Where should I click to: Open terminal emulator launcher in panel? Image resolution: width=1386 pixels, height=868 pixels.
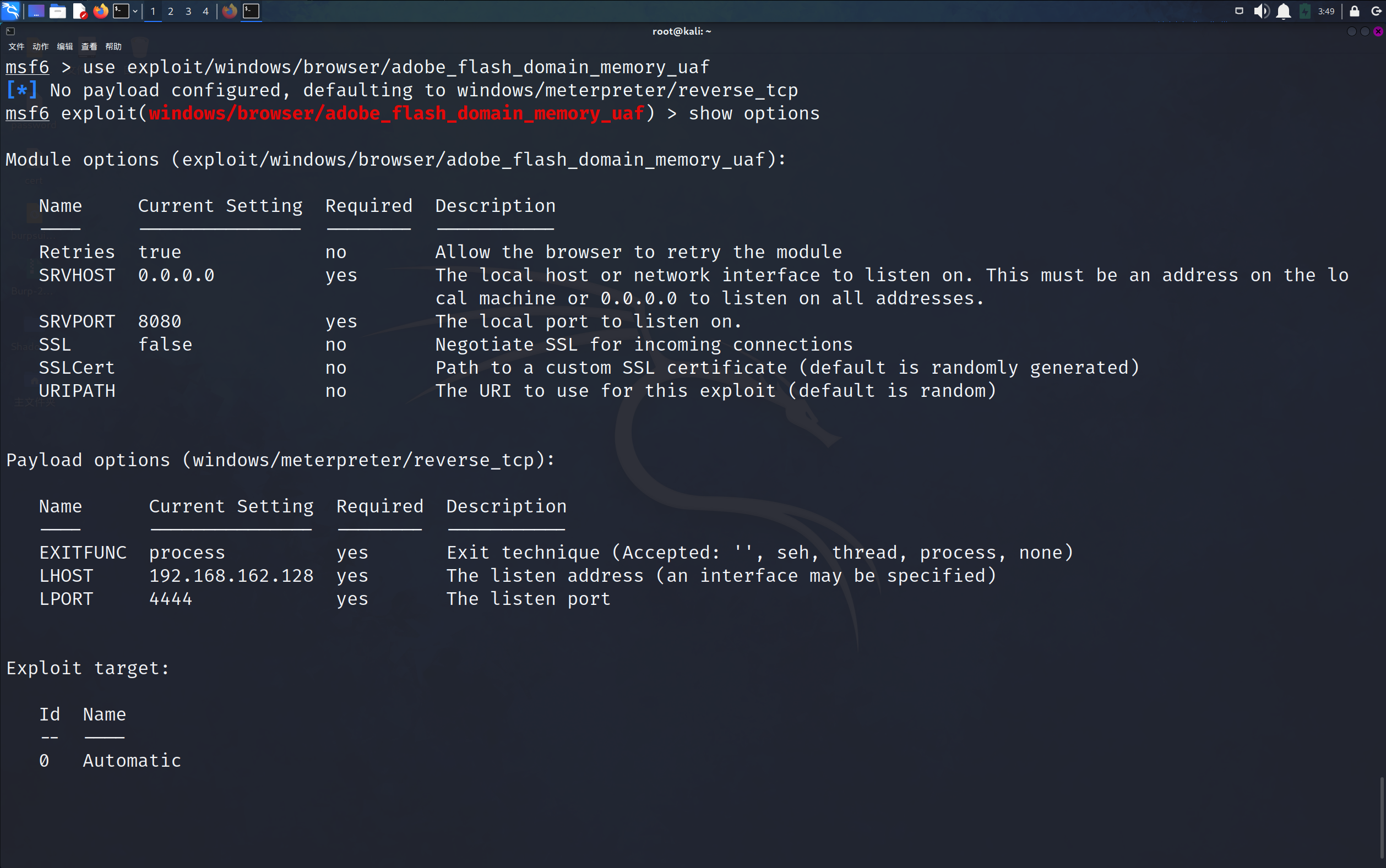pyautogui.click(x=121, y=11)
